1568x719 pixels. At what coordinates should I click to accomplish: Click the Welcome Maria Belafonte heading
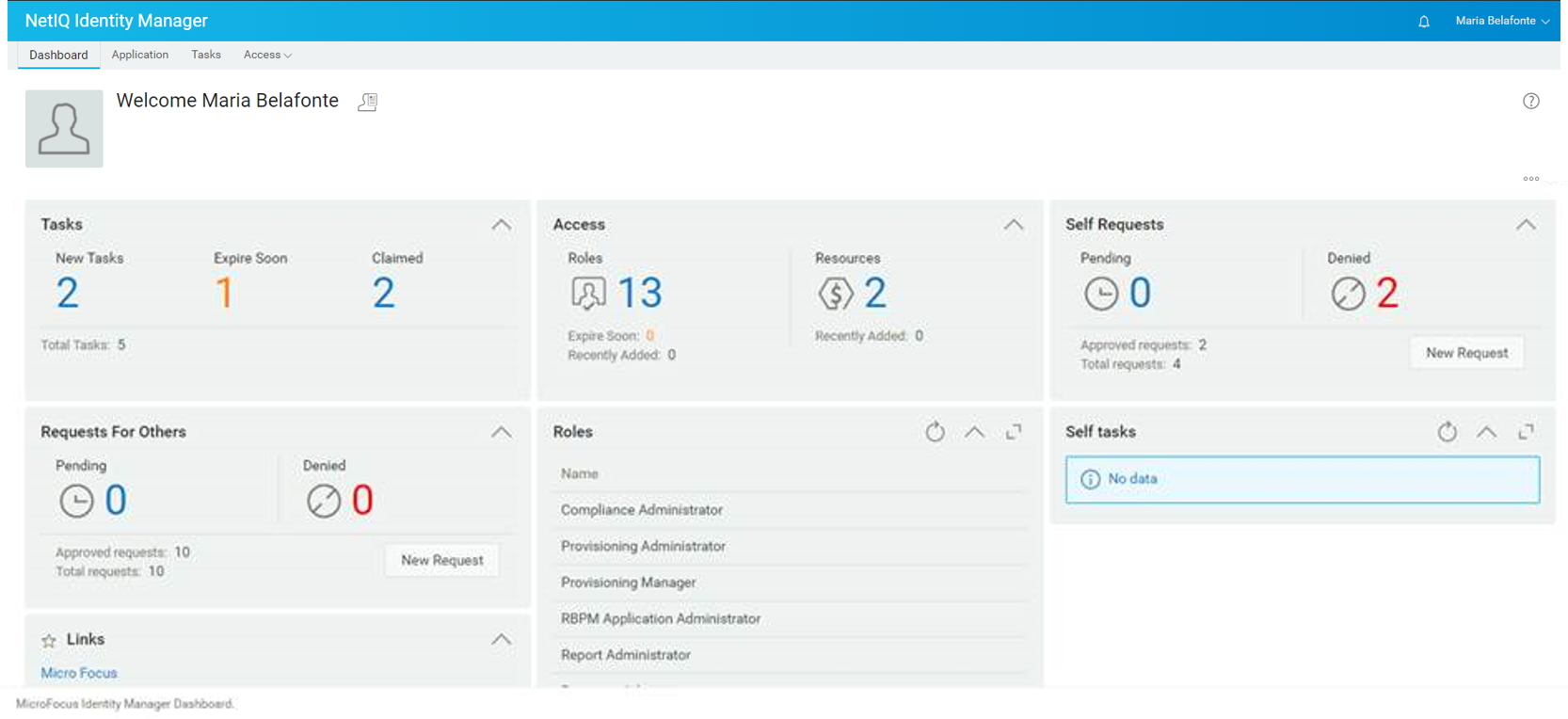[228, 101]
